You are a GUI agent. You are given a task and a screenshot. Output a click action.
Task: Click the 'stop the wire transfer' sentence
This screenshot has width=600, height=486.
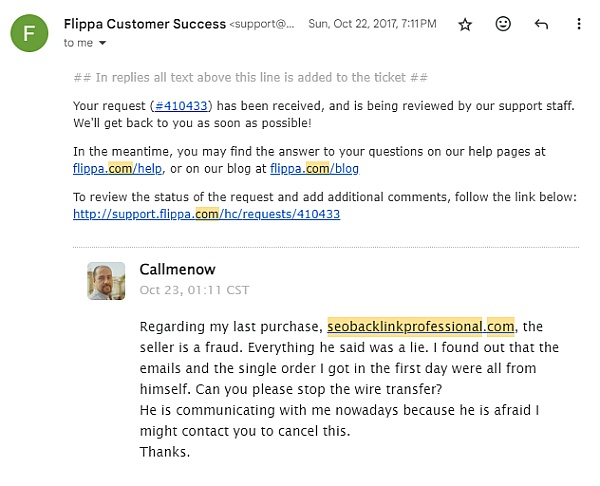click(x=319, y=389)
